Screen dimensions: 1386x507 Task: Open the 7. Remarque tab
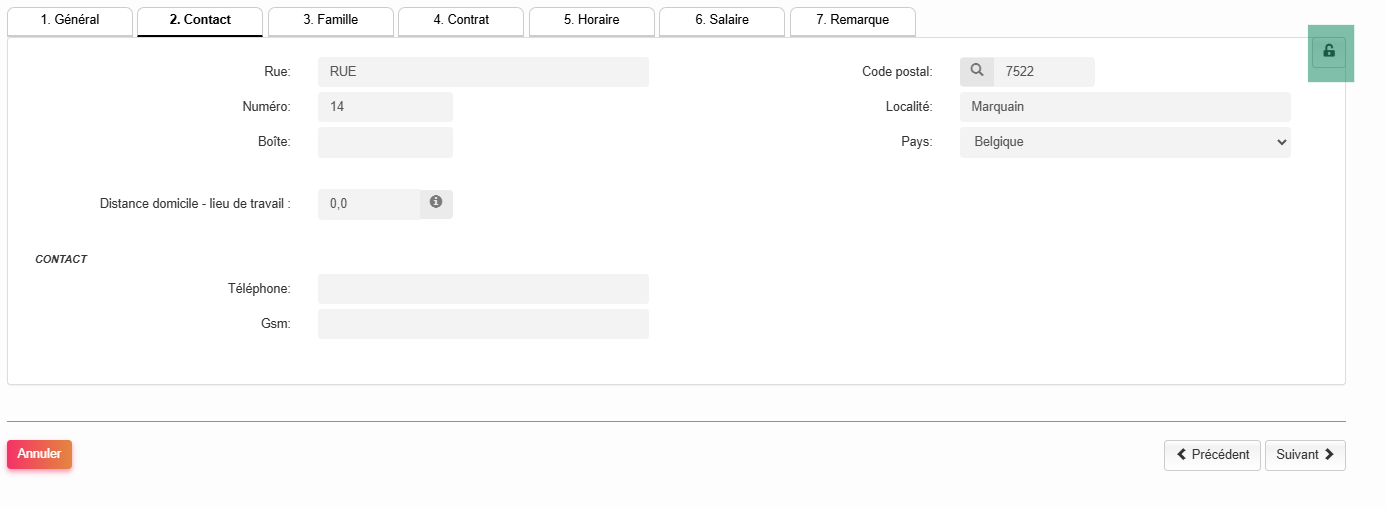pos(853,20)
